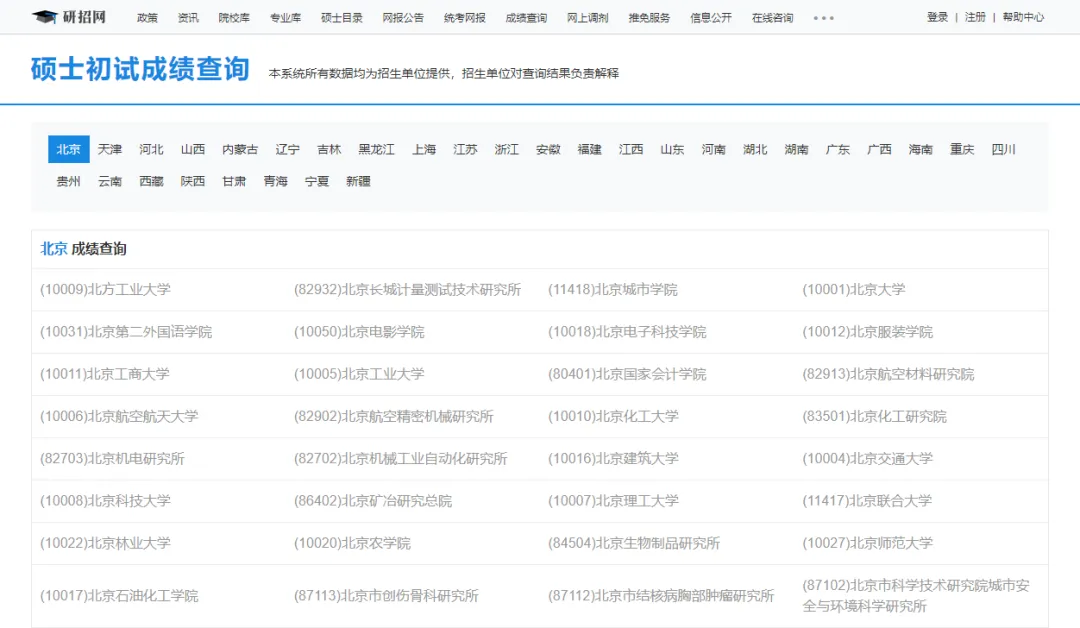Image resolution: width=1080 pixels, height=628 pixels.
Task: Switch to 浙江 province
Action: [507, 149]
